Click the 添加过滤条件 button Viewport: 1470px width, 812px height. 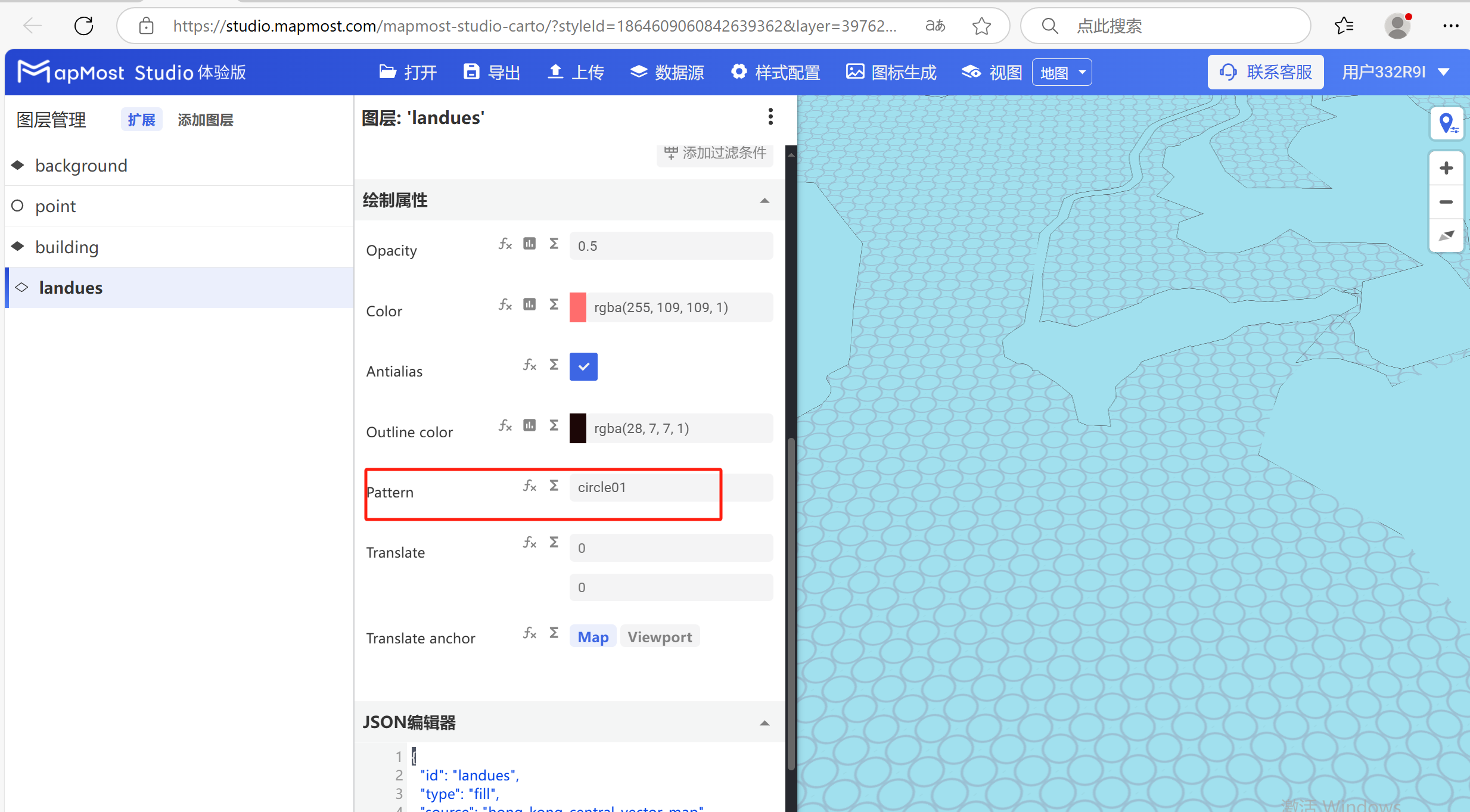(x=714, y=153)
